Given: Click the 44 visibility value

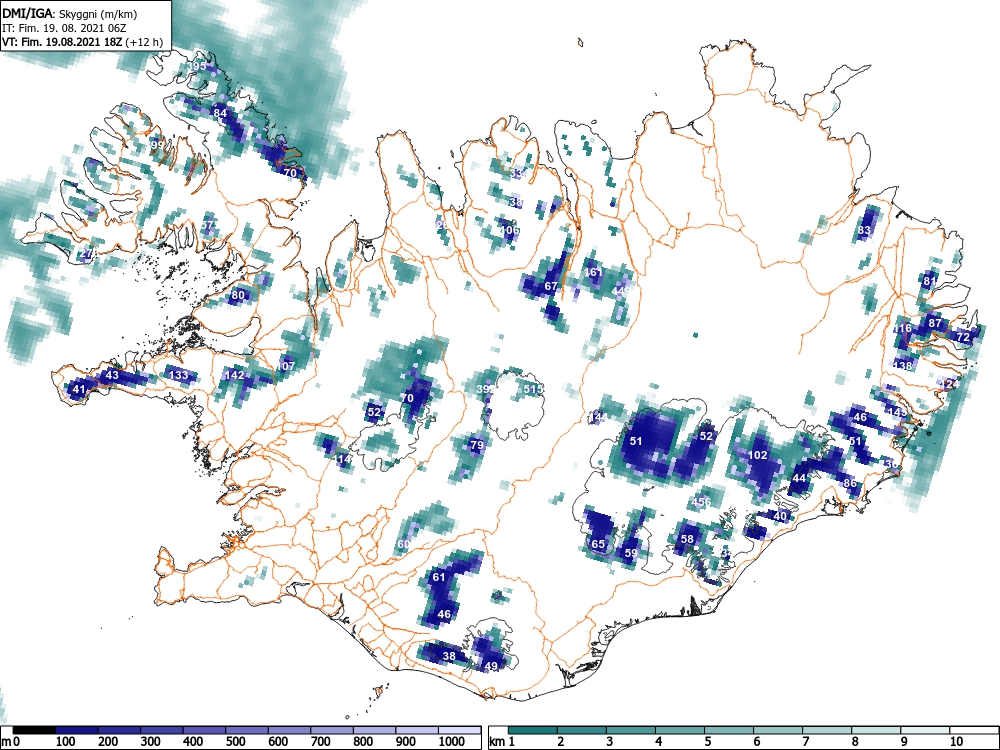Looking at the screenshot, I should [799, 478].
